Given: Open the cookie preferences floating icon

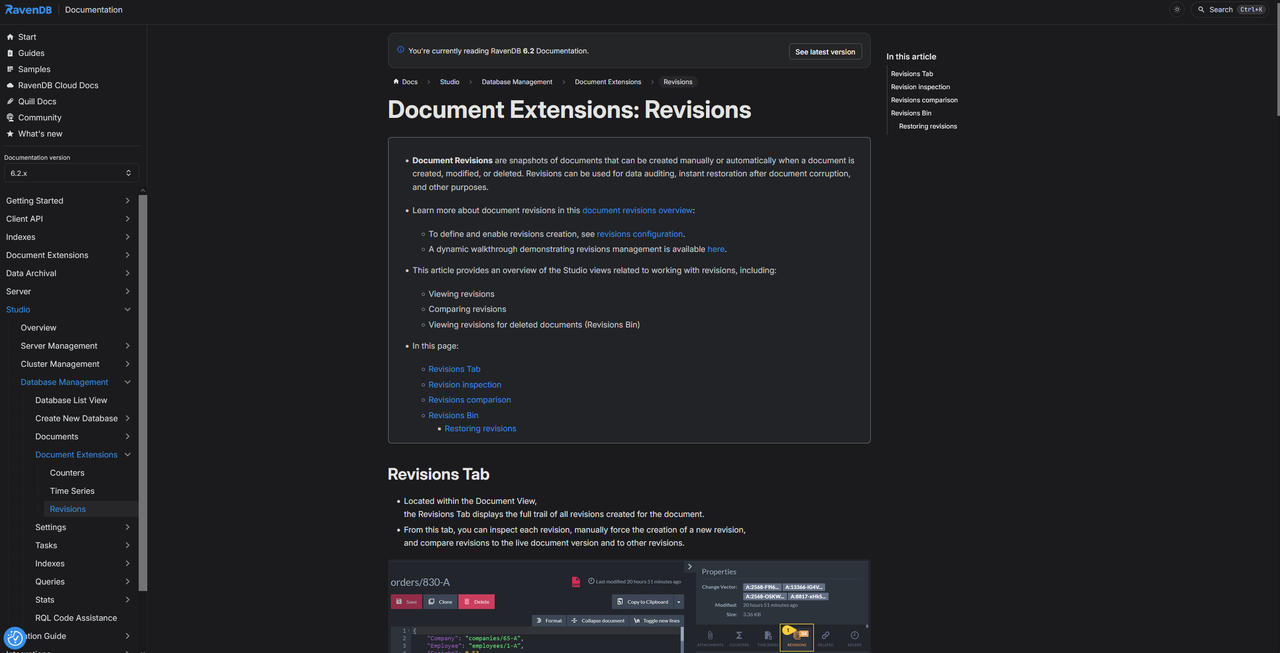Looking at the screenshot, I should (x=15, y=638).
